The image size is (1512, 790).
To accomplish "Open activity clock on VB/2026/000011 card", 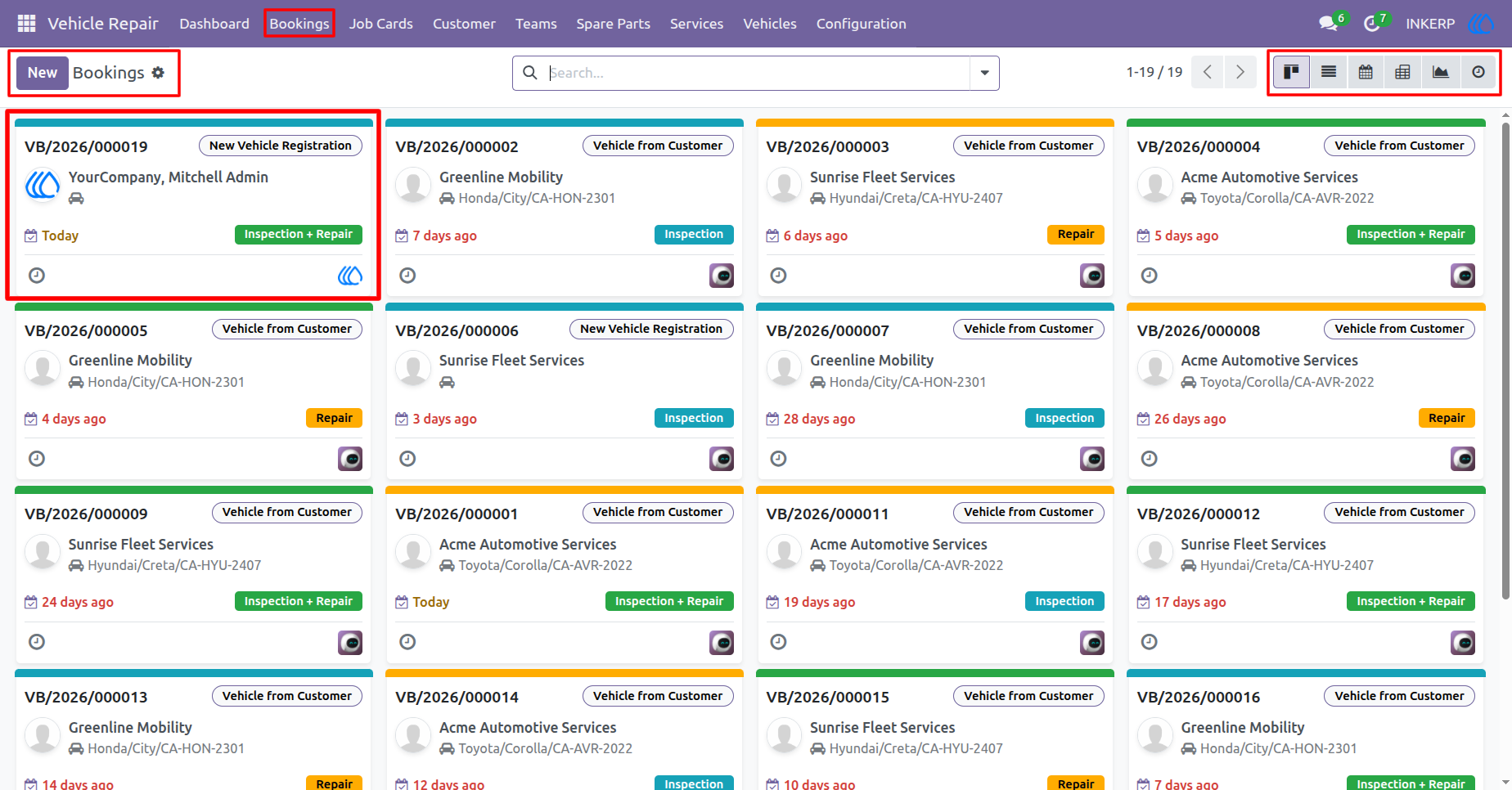I will pyautogui.click(x=778, y=642).
